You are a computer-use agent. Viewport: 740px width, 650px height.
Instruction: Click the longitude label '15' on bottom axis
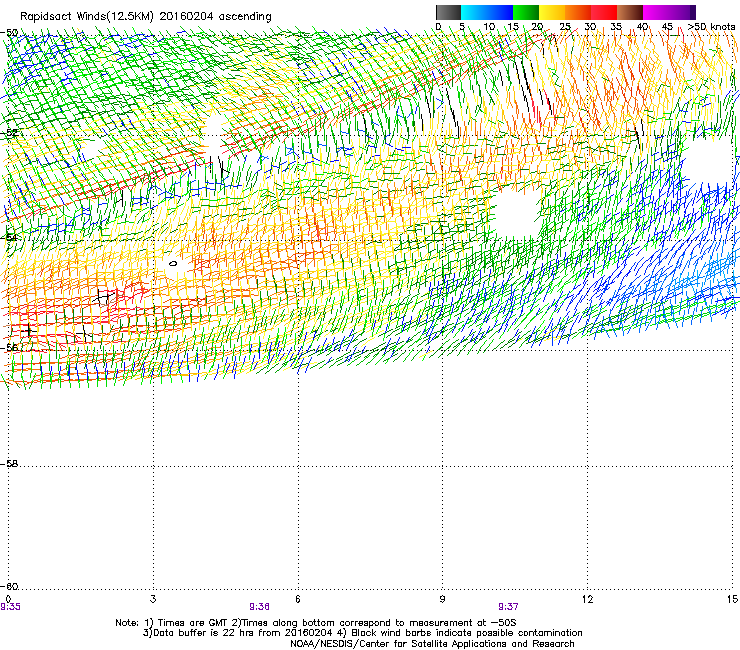(732, 599)
